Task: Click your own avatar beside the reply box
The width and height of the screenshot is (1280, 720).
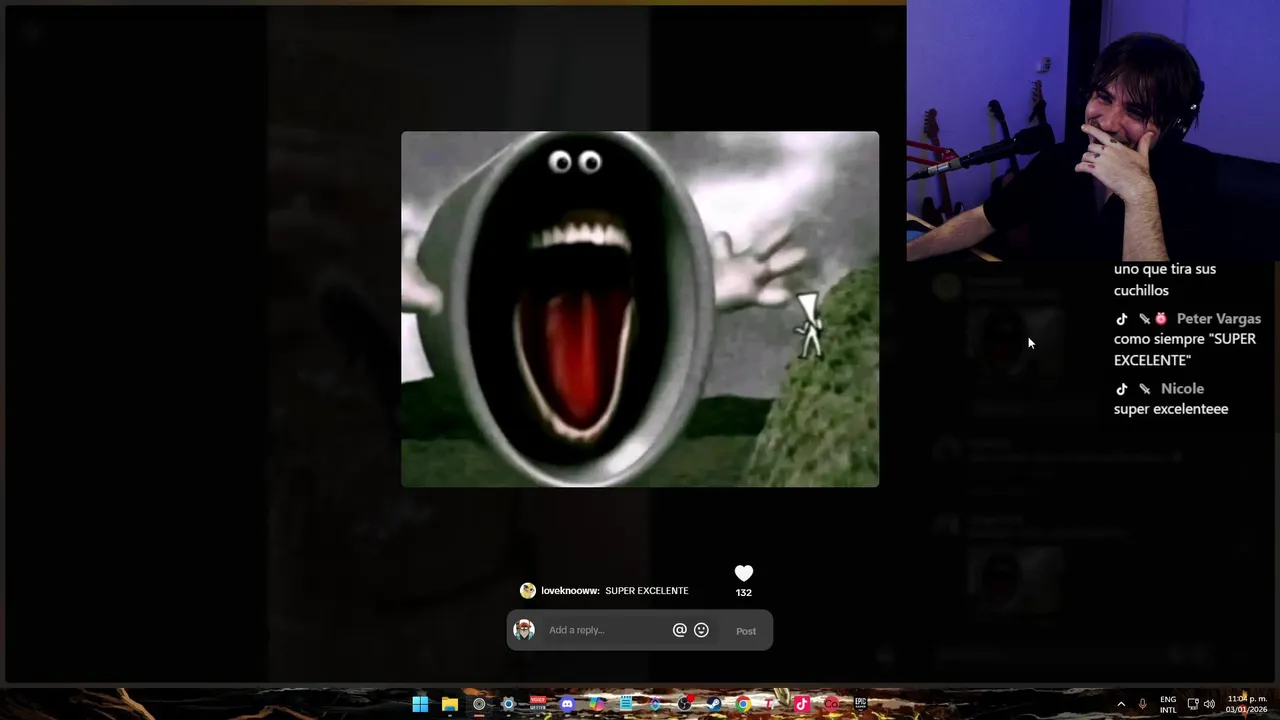Action: [524, 630]
